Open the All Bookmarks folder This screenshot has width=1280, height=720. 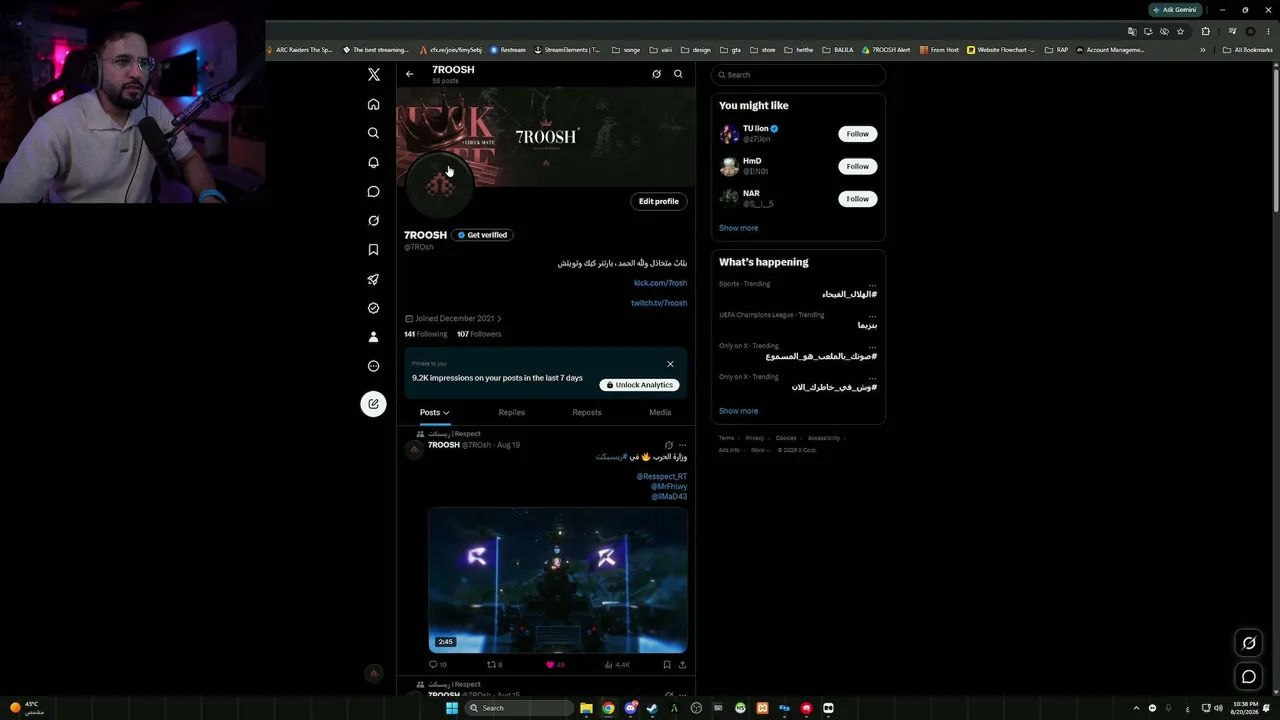pyautogui.click(x=1247, y=49)
